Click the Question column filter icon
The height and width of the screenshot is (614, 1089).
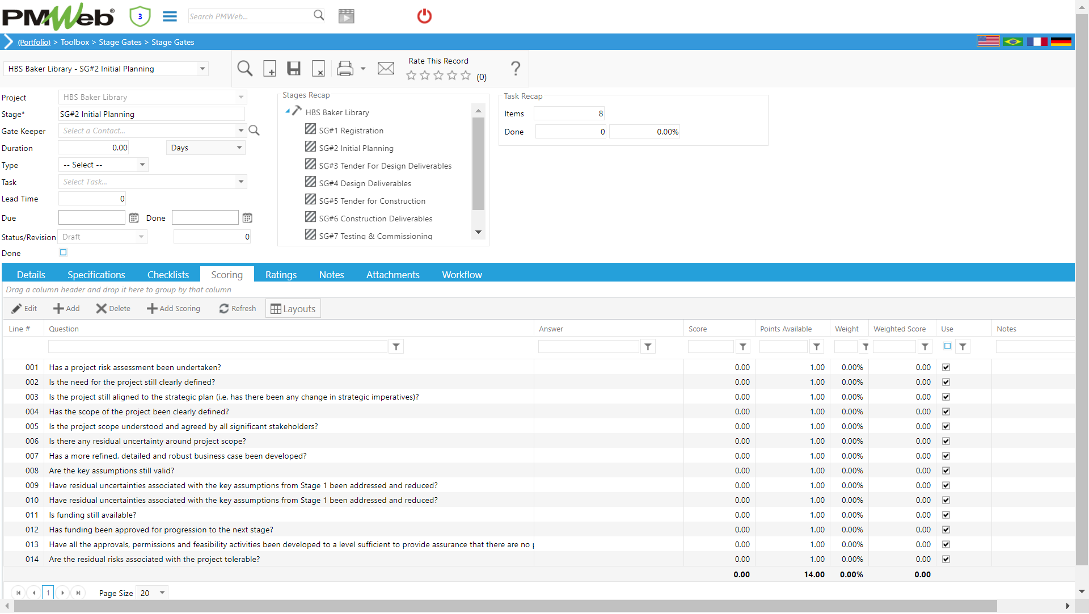coord(396,347)
